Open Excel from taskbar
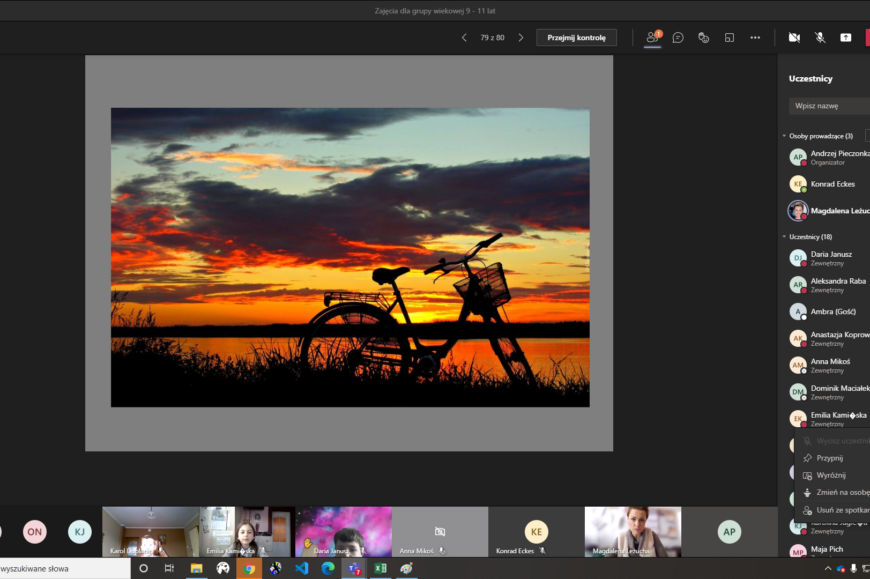 (x=380, y=568)
